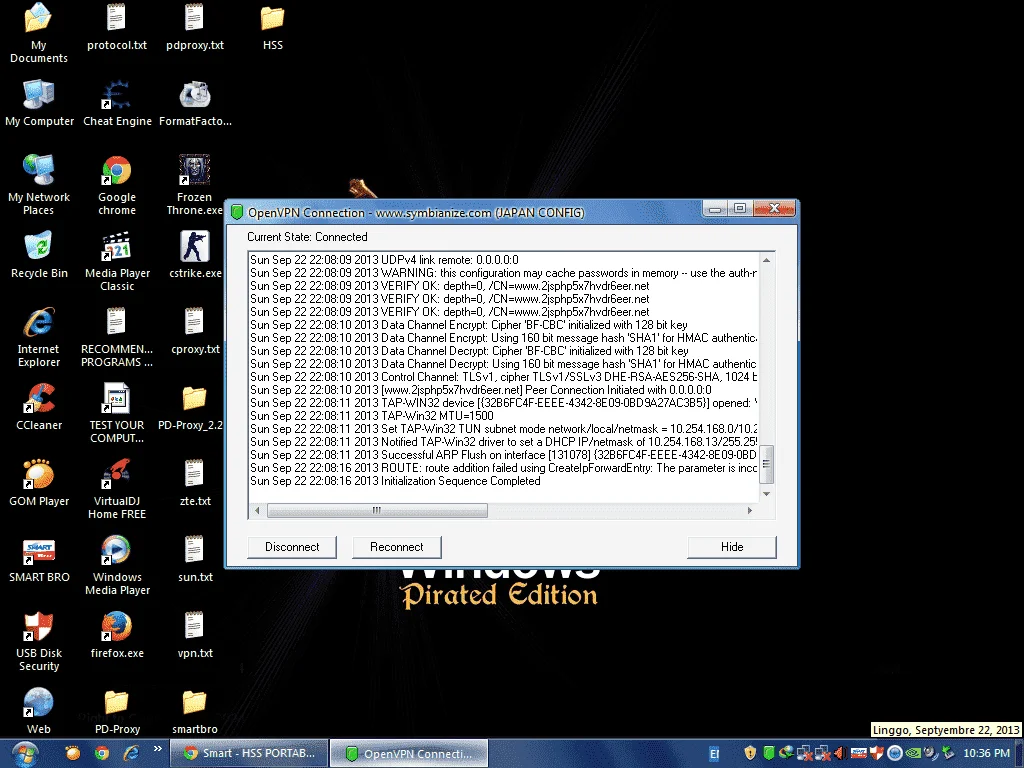Select the SMART BRO shortcut icon
Image resolution: width=1024 pixels, height=768 pixels.
(39, 559)
